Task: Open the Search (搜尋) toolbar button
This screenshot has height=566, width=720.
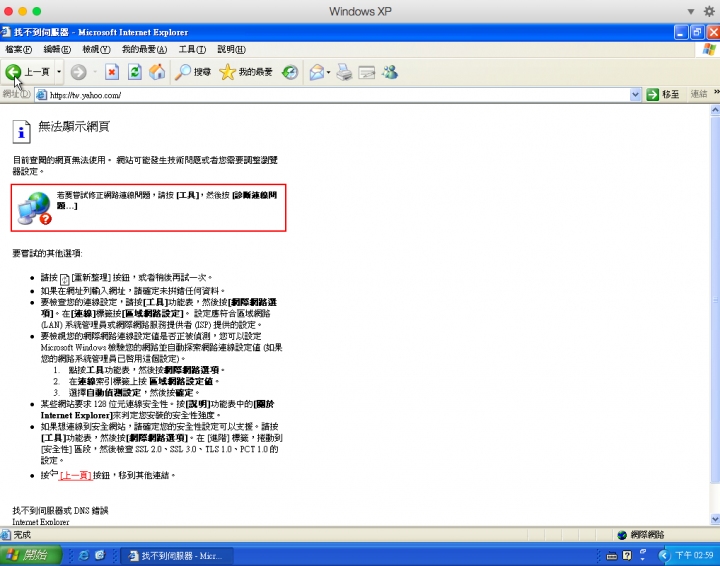Action: coord(193,72)
